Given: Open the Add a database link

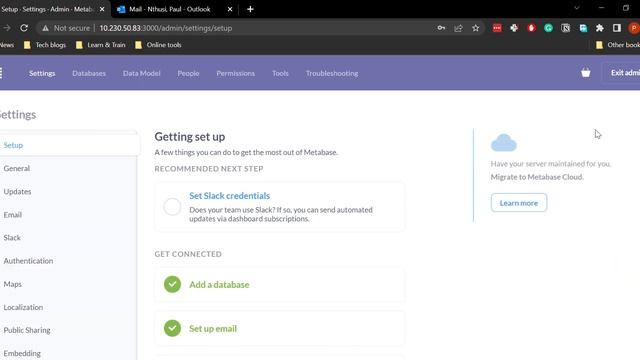Looking at the screenshot, I should 219,284.
